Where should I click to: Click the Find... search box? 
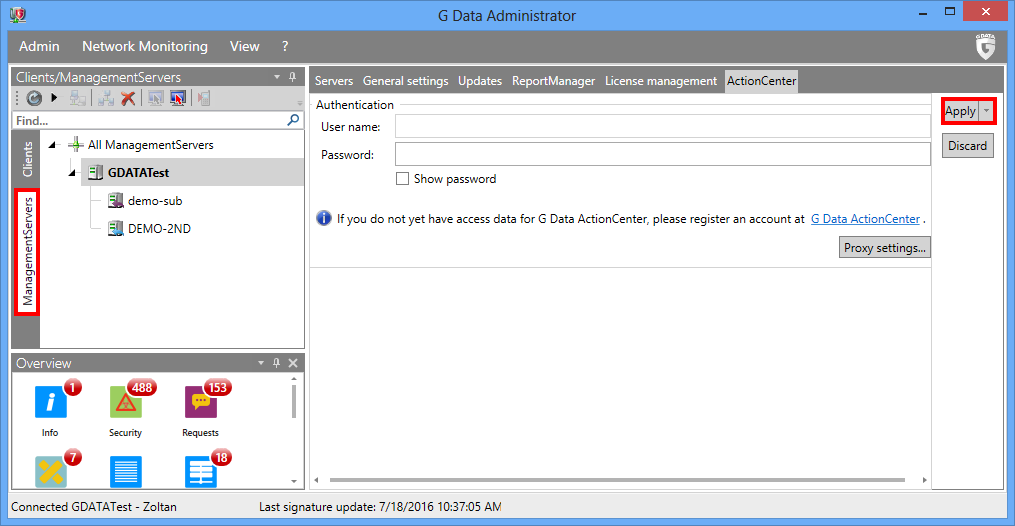[x=158, y=120]
